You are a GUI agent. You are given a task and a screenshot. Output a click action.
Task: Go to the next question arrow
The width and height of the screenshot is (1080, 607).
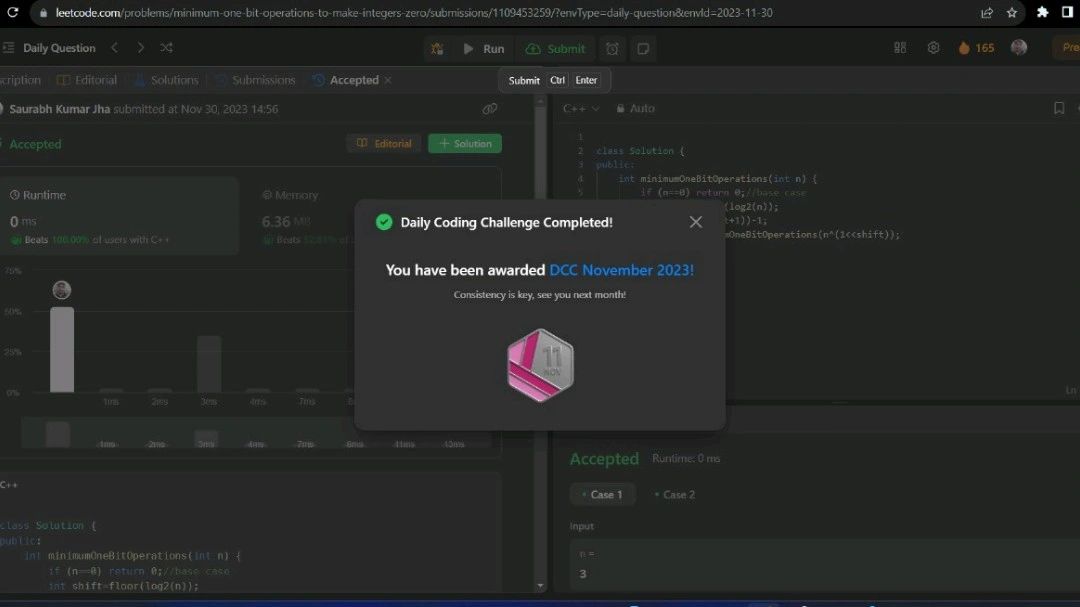[141, 48]
